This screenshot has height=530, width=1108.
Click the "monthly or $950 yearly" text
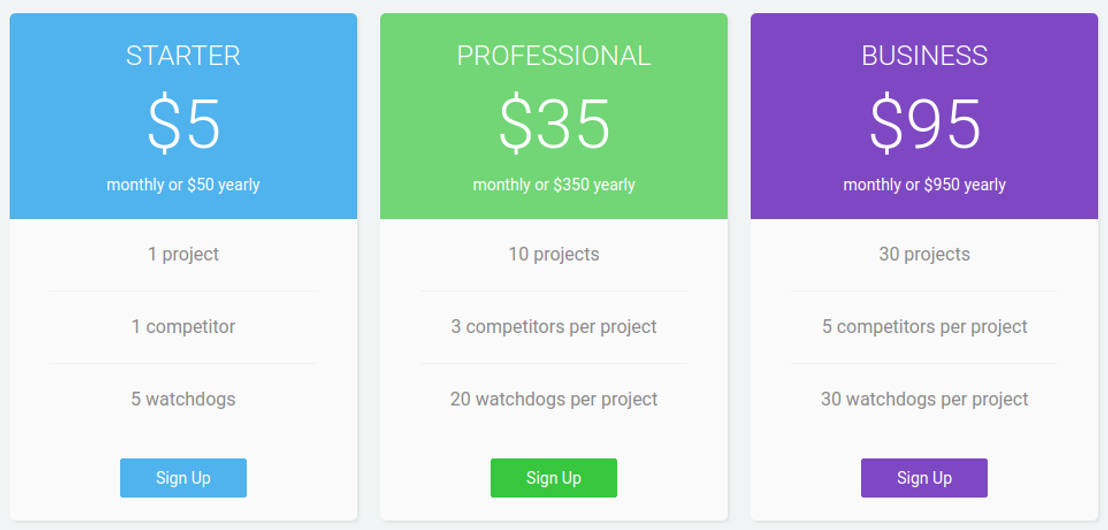pos(924,185)
